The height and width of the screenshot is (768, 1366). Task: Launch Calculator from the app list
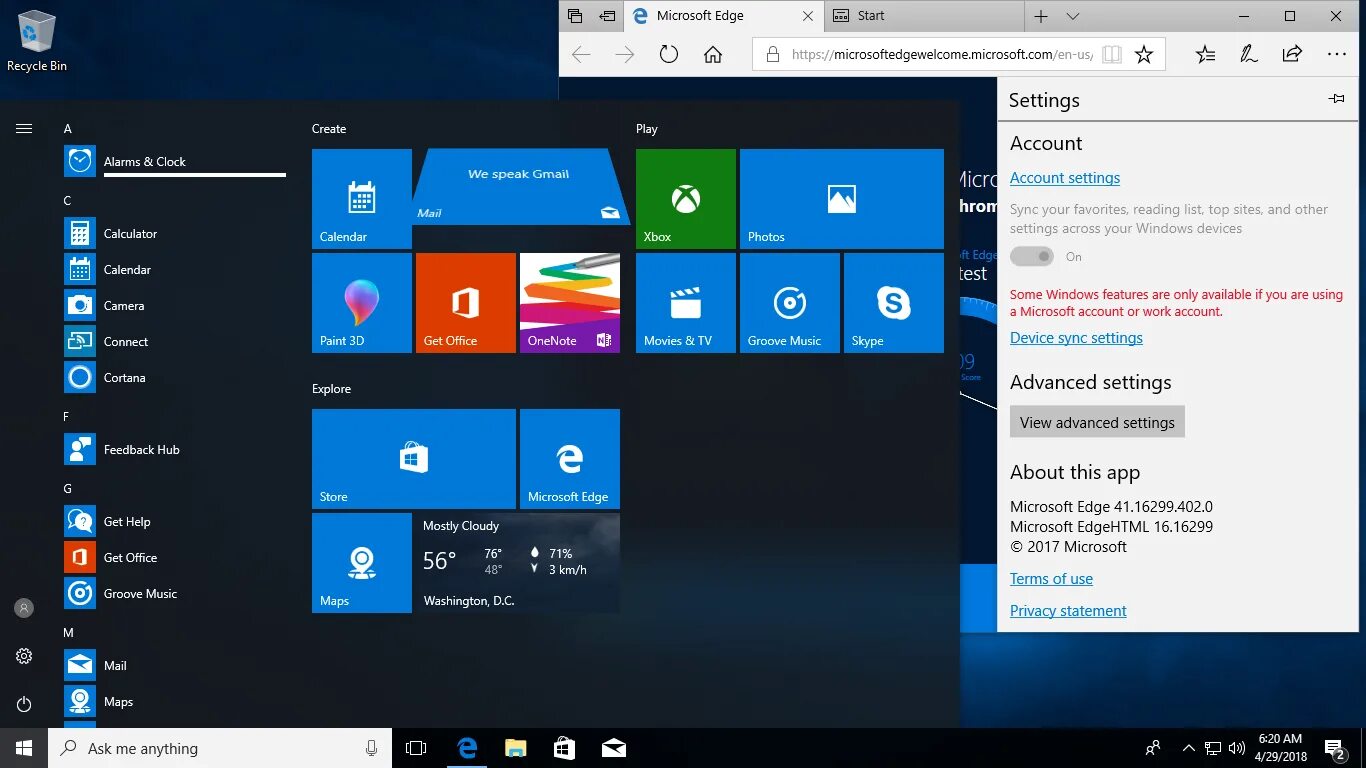click(x=175, y=233)
